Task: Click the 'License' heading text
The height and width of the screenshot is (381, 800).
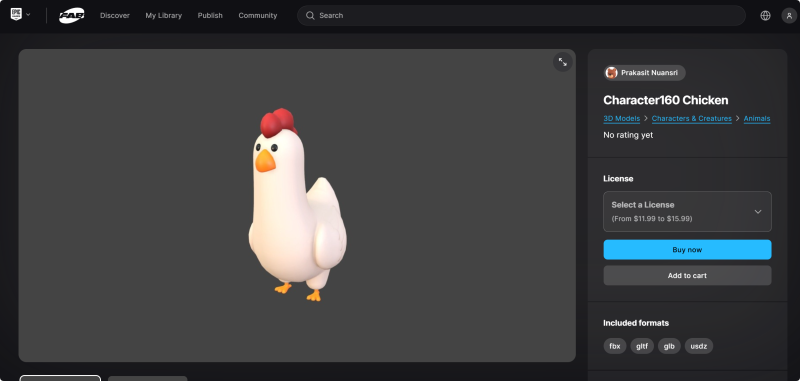Action: [x=618, y=179]
